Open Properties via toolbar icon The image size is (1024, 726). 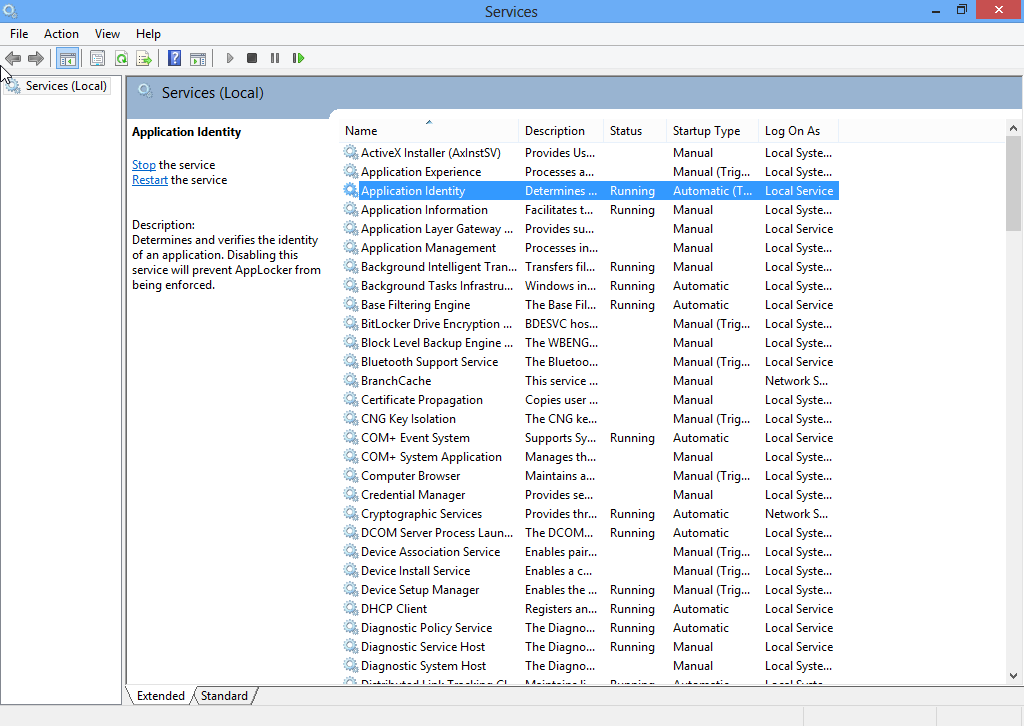97,58
